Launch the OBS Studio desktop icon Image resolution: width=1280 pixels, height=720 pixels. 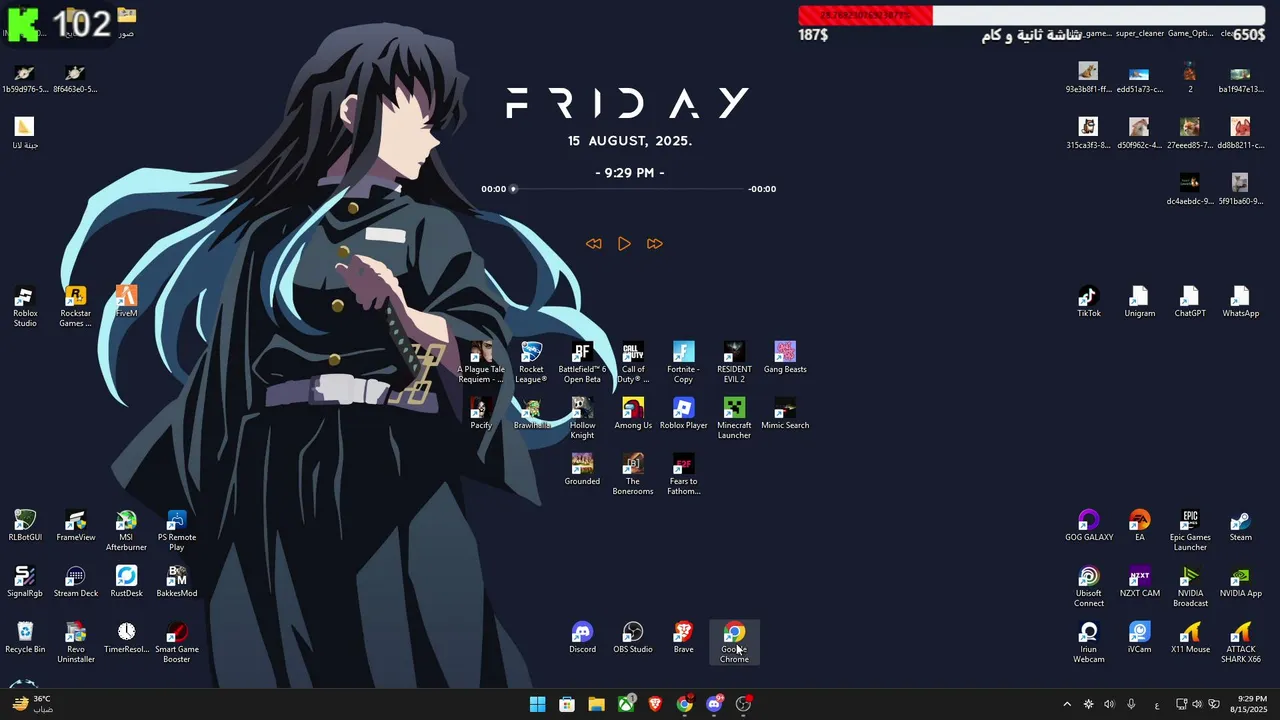[633, 638]
